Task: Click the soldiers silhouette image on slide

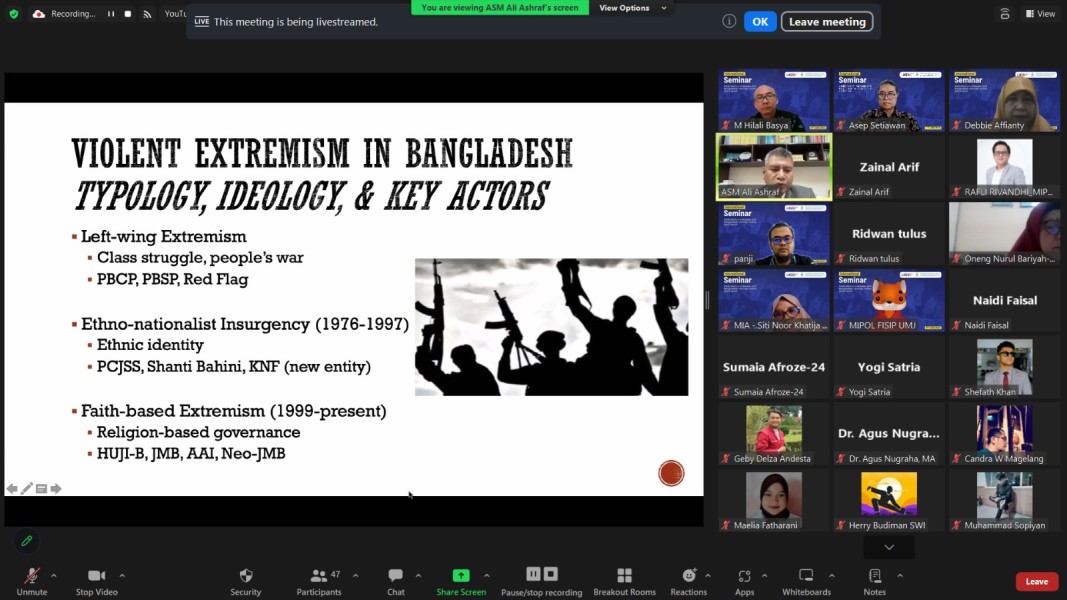Action: click(x=551, y=327)
